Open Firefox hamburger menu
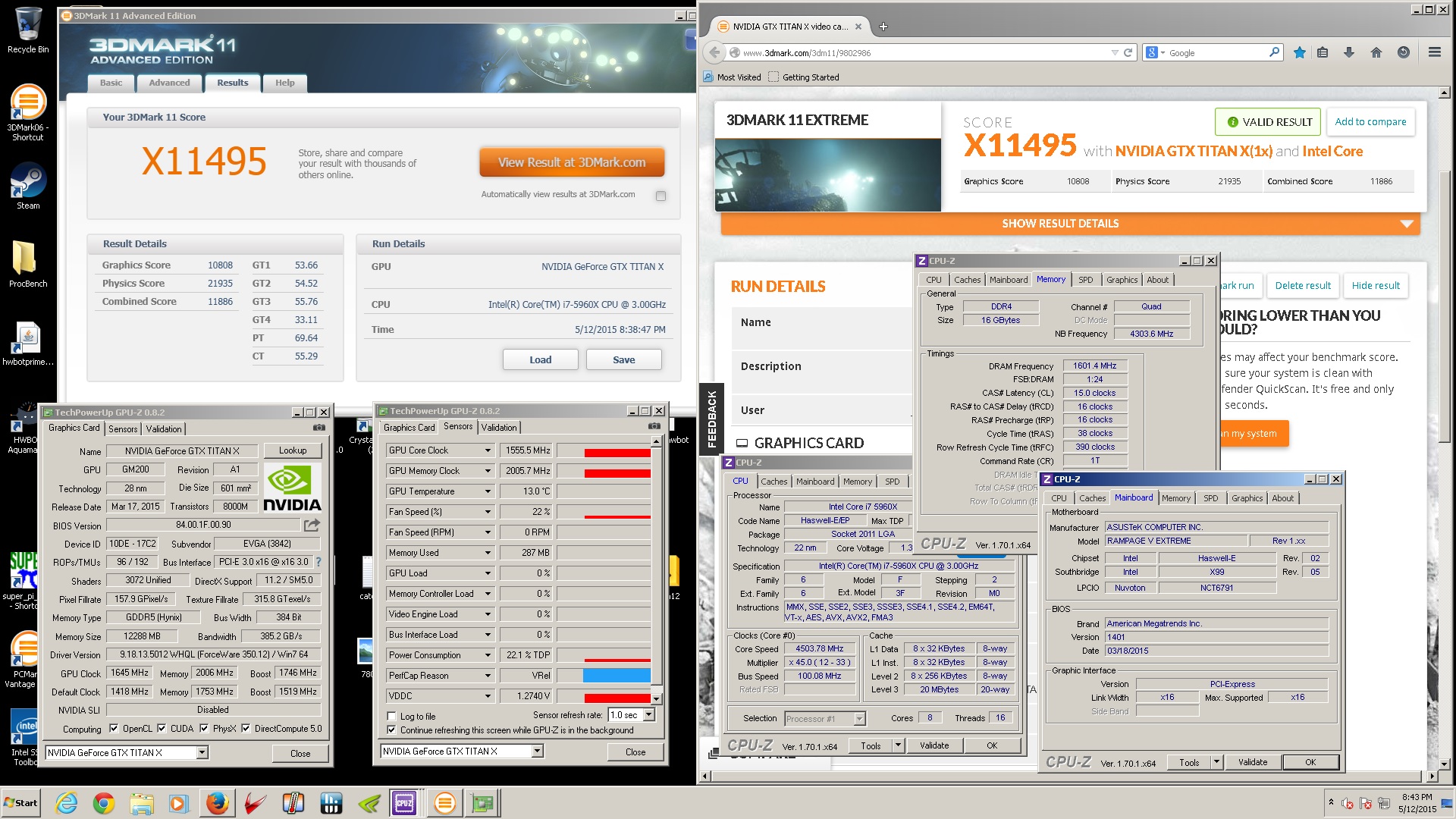The width and height of the screenshot is (1456, 819). tap(1435, 52)
